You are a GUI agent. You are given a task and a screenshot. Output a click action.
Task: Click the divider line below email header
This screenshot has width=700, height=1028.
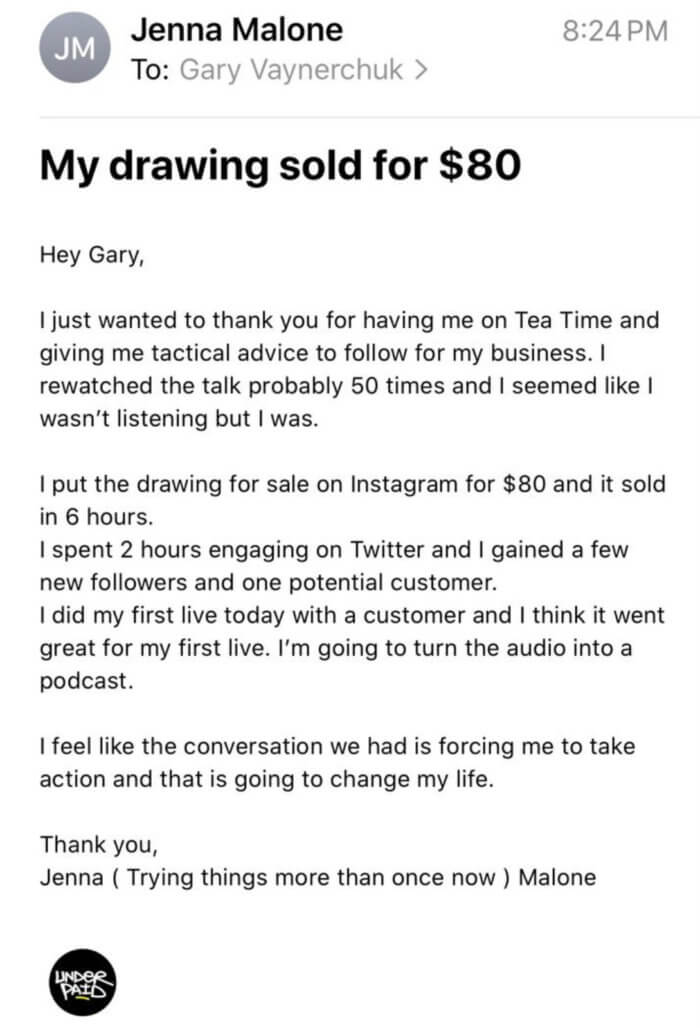click(370, 117)
